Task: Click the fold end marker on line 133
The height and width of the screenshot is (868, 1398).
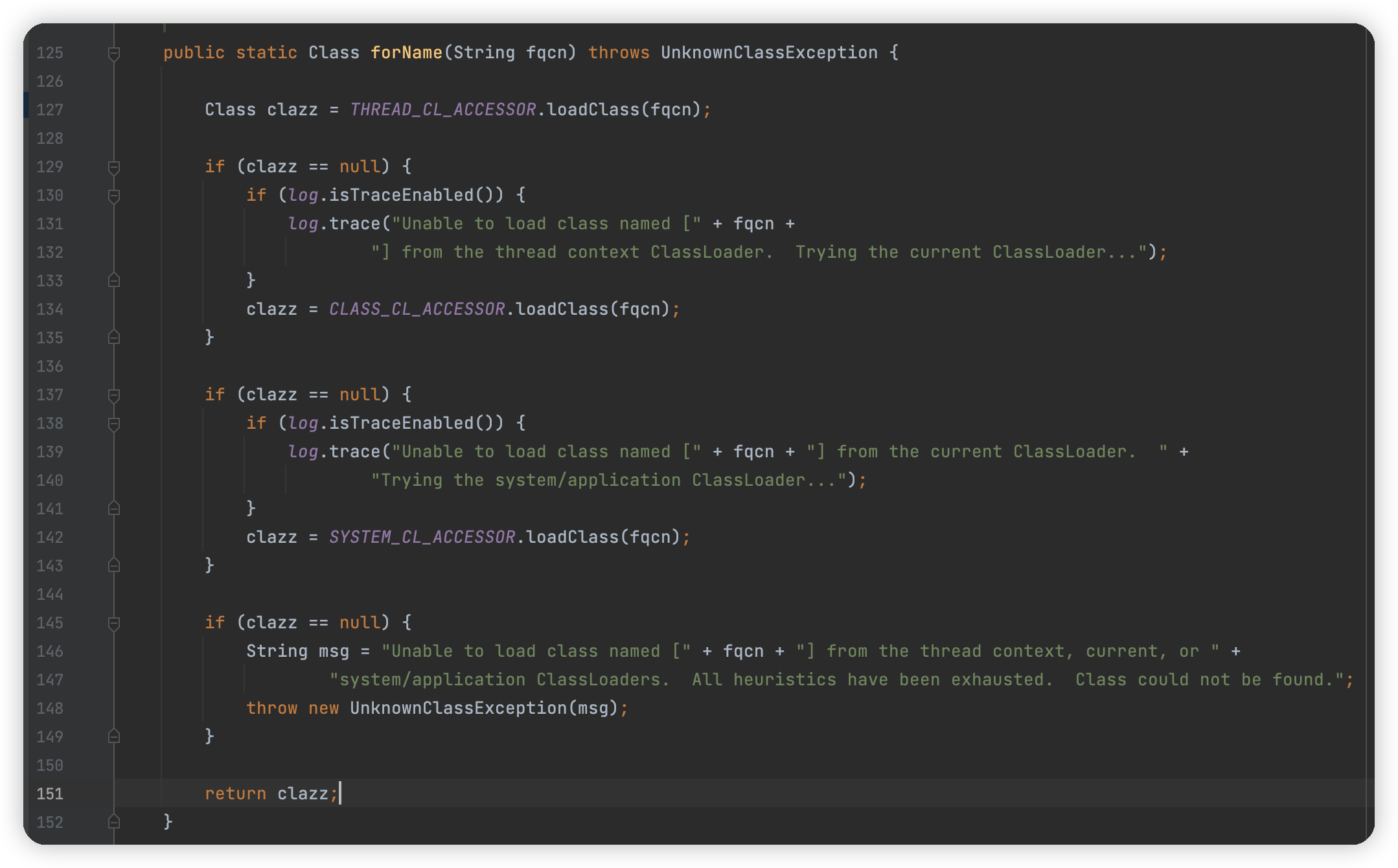Action: [x=114, y=280]
